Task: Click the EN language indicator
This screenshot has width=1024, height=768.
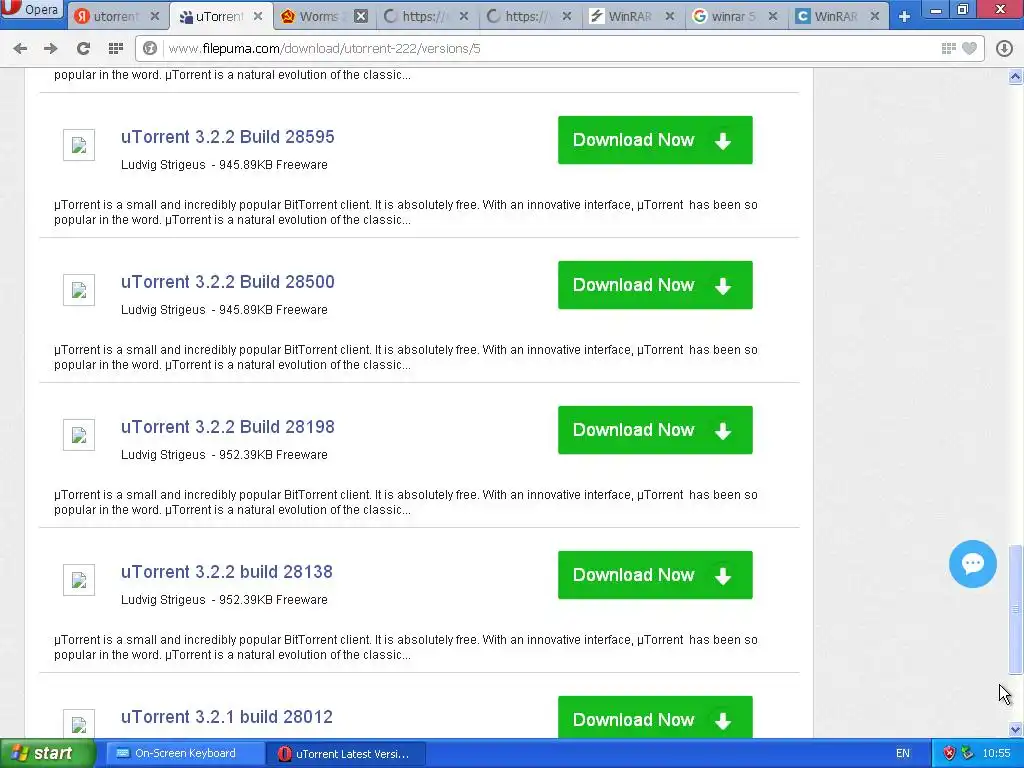Action: click(x=903, y=754)
